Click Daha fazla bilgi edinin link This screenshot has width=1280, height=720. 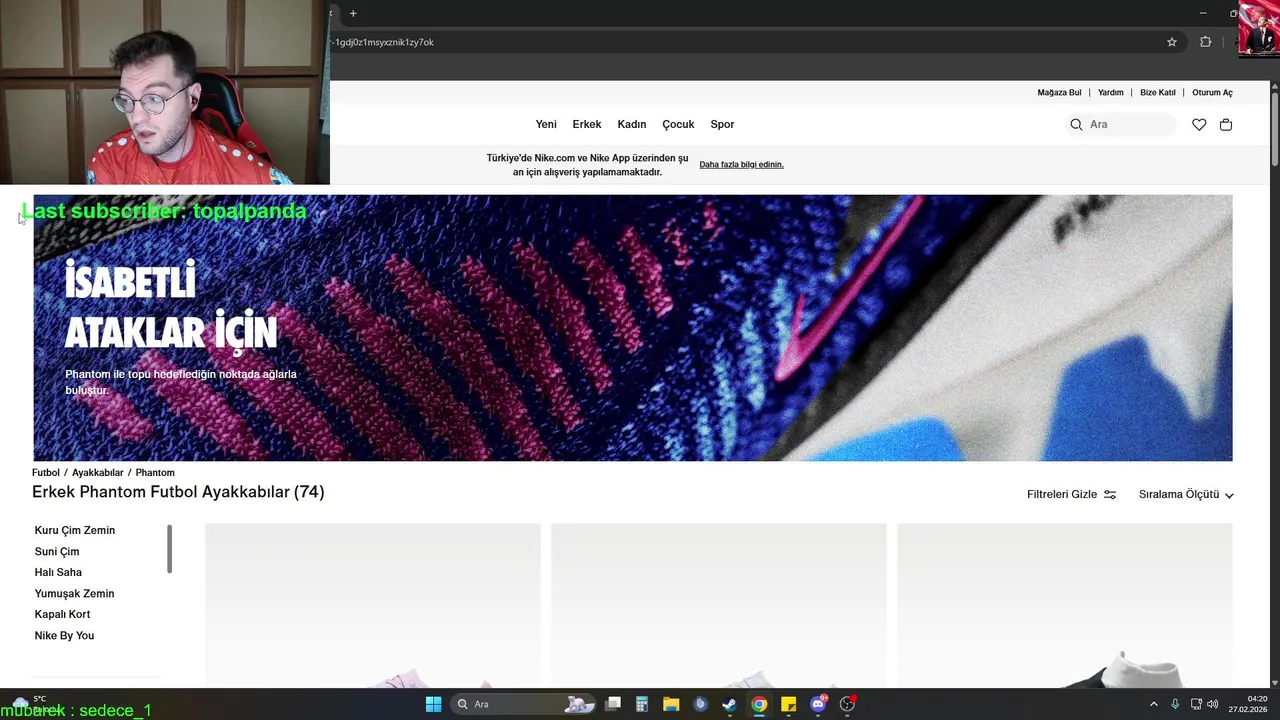(x=741, y=164)
